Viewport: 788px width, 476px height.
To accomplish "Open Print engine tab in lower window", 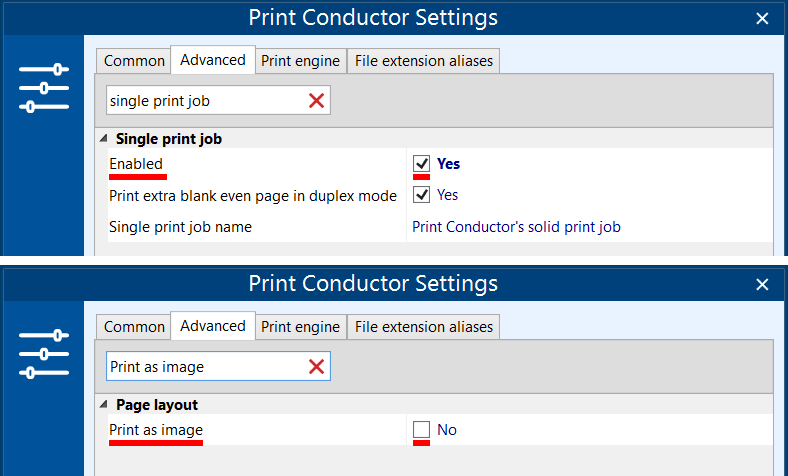I will click(301, 327).
